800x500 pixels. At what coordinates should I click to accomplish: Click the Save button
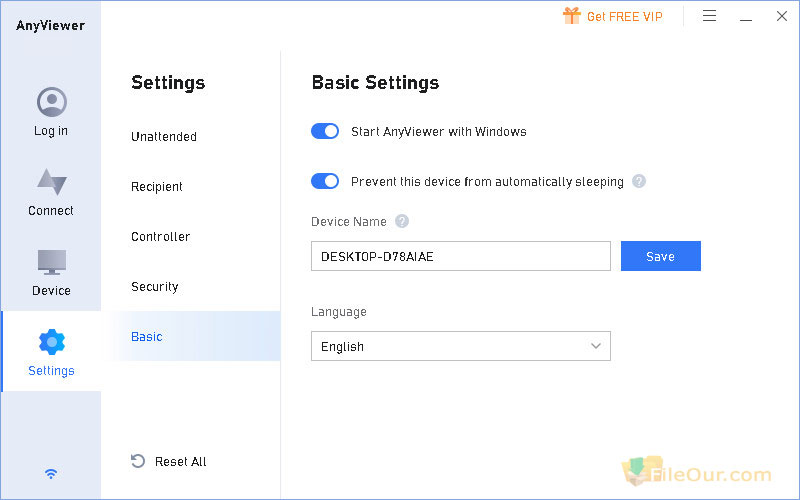(661, 256)
